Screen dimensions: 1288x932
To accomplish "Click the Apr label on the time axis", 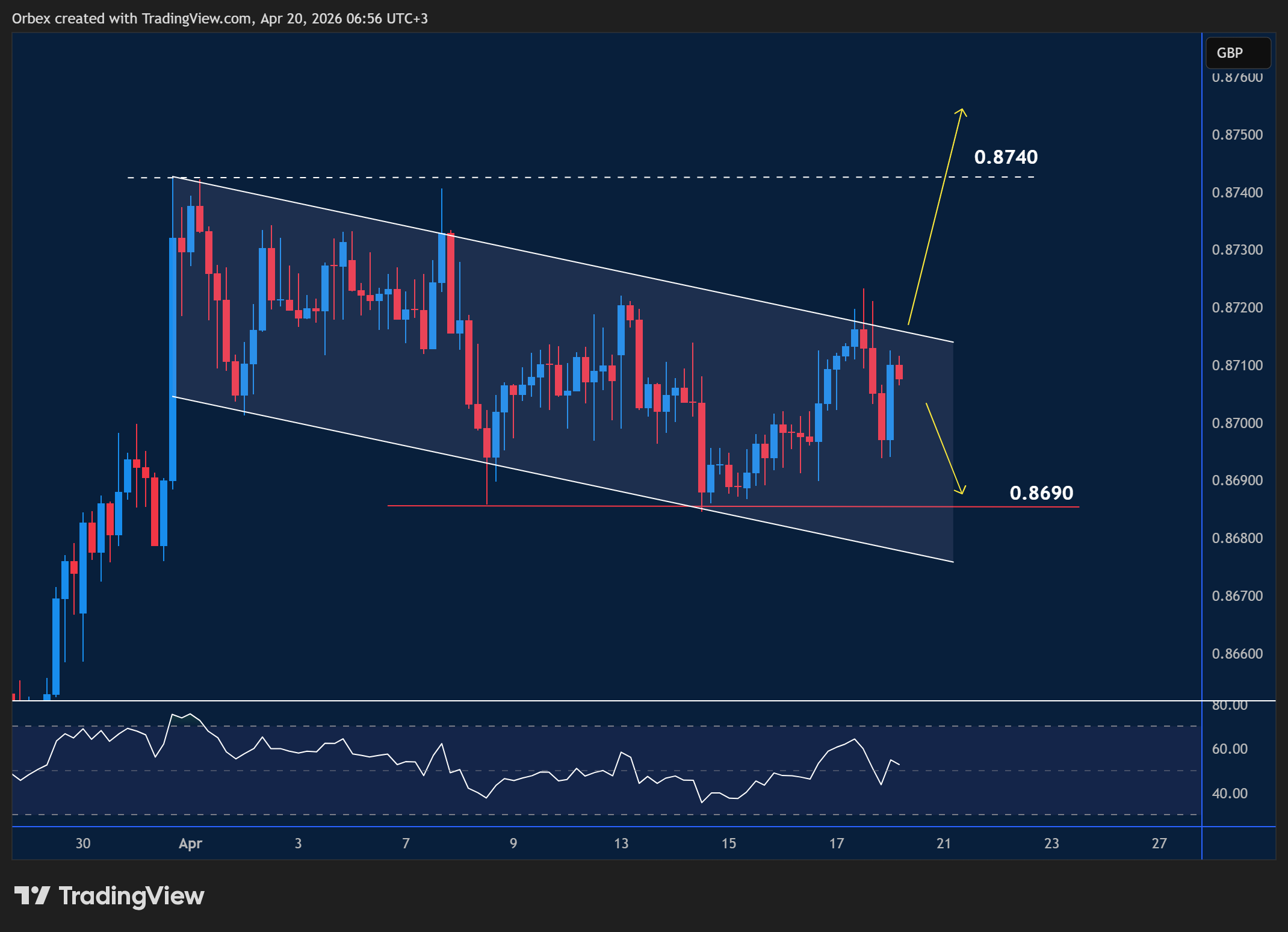I will click(x=190, y=843).
